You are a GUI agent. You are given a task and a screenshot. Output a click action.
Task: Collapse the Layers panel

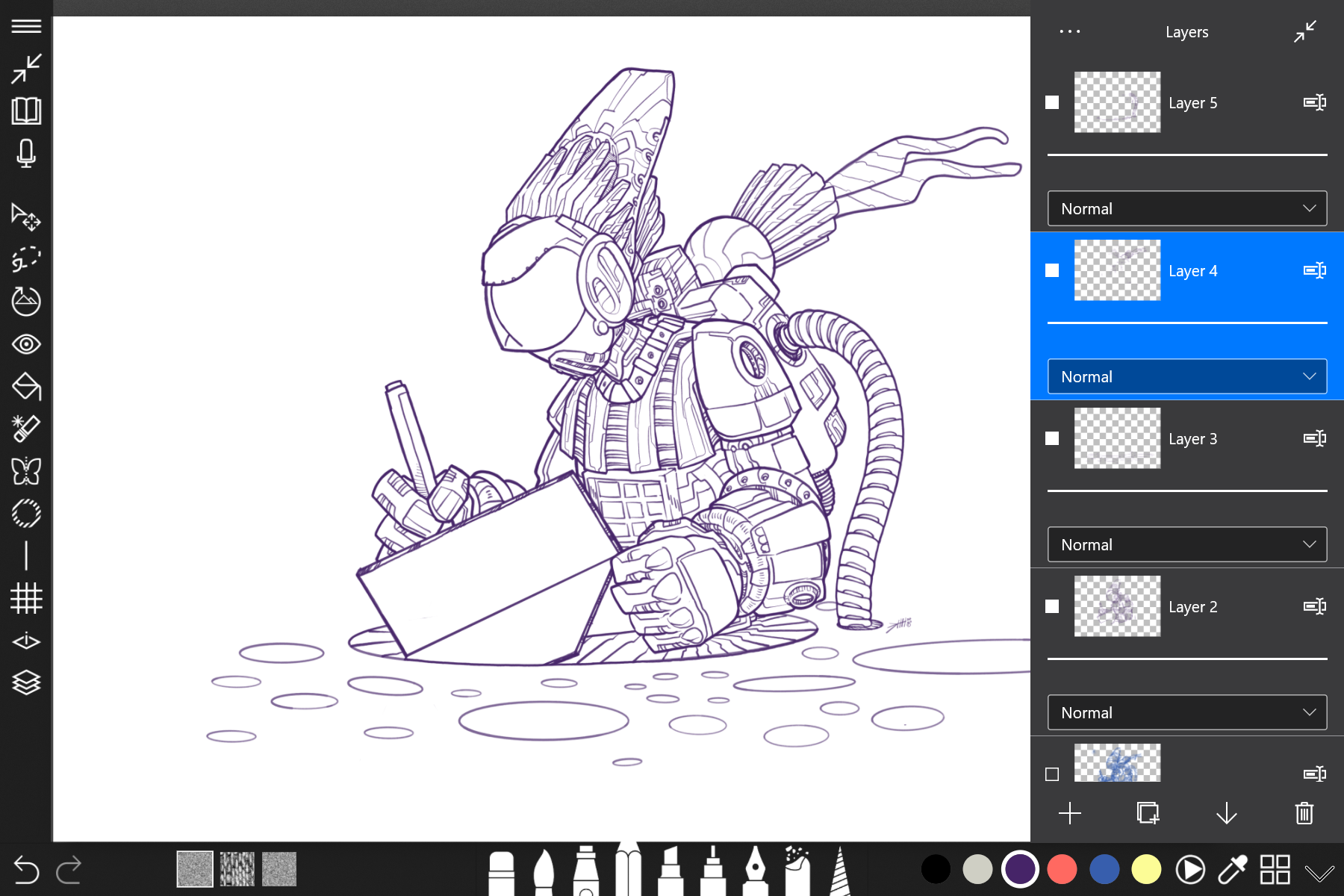tap(1304, 31)
